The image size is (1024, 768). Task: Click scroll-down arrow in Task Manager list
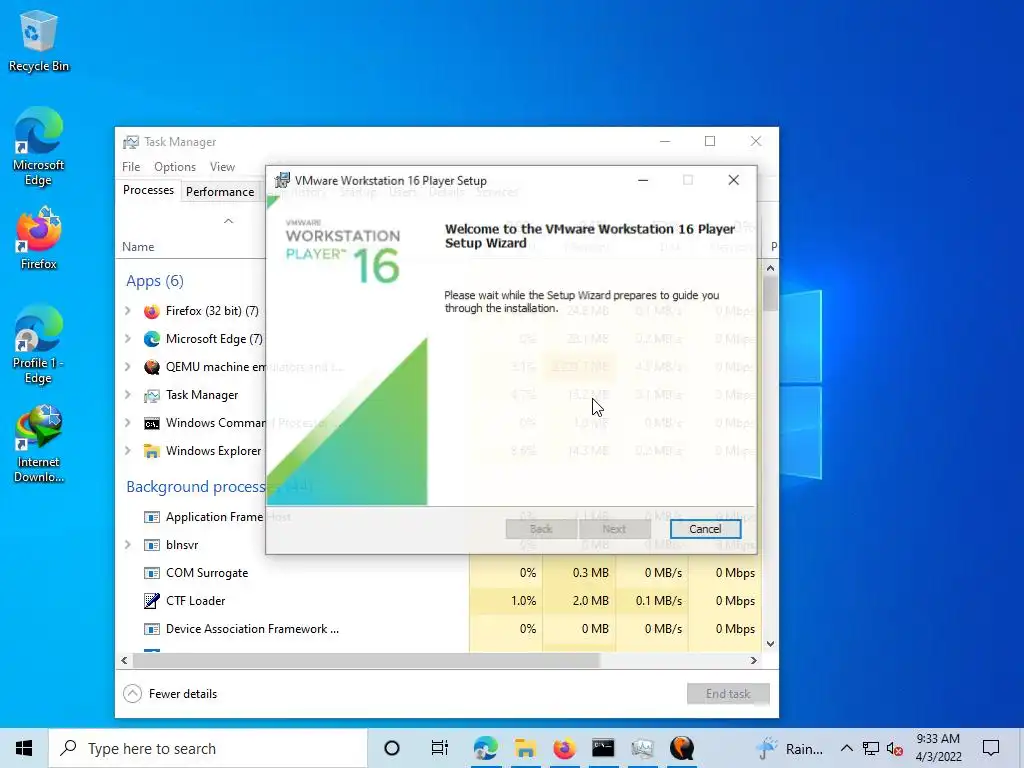click(771, 644)
